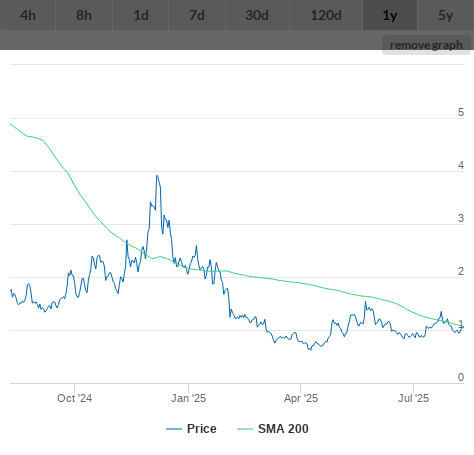Click the y-axis value 2
Image resolution: width=474 pixels, height=455 pixels.
point(461,271)
